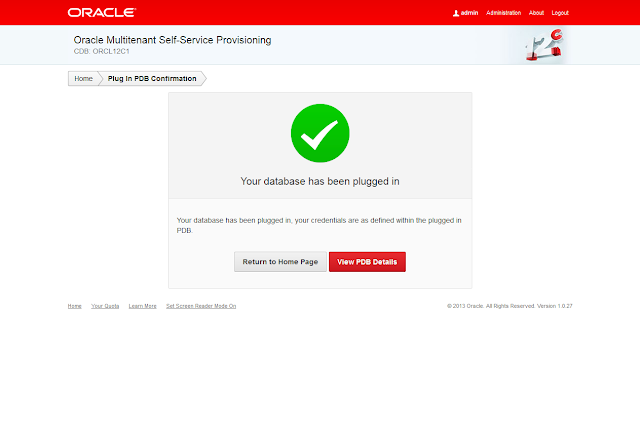Click View PDB Details button
The width and height of the screenshot is (640, 437).
[x=367, y=262]
